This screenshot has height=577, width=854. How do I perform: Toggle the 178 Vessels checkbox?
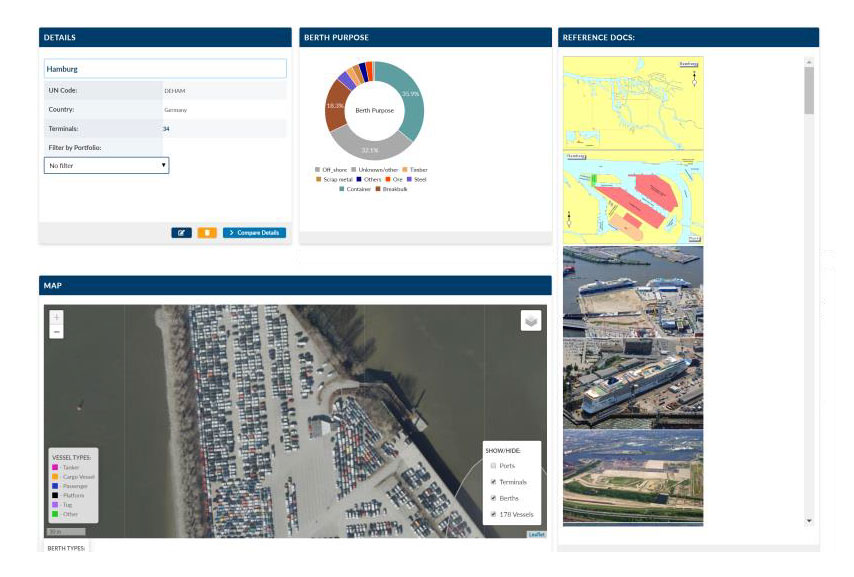[x=493, y=514]
